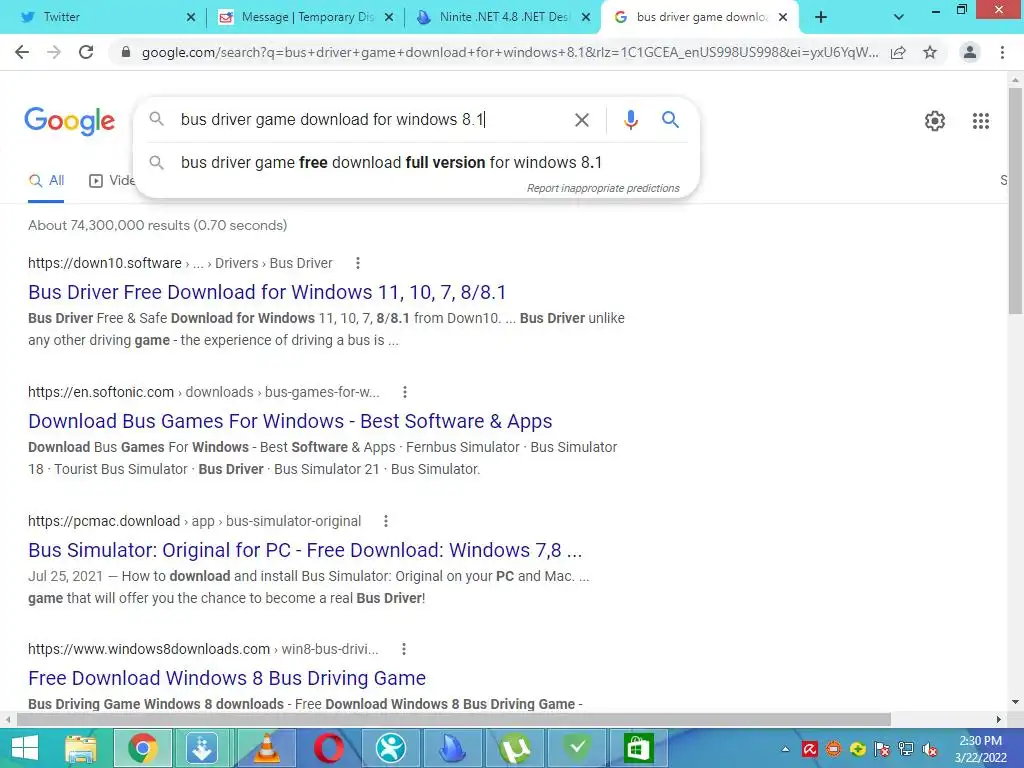The height and width of the screenshot is (768, 1024).
Task: Submit search with the blue magnifier icon
Action: [x=670, y=120]
